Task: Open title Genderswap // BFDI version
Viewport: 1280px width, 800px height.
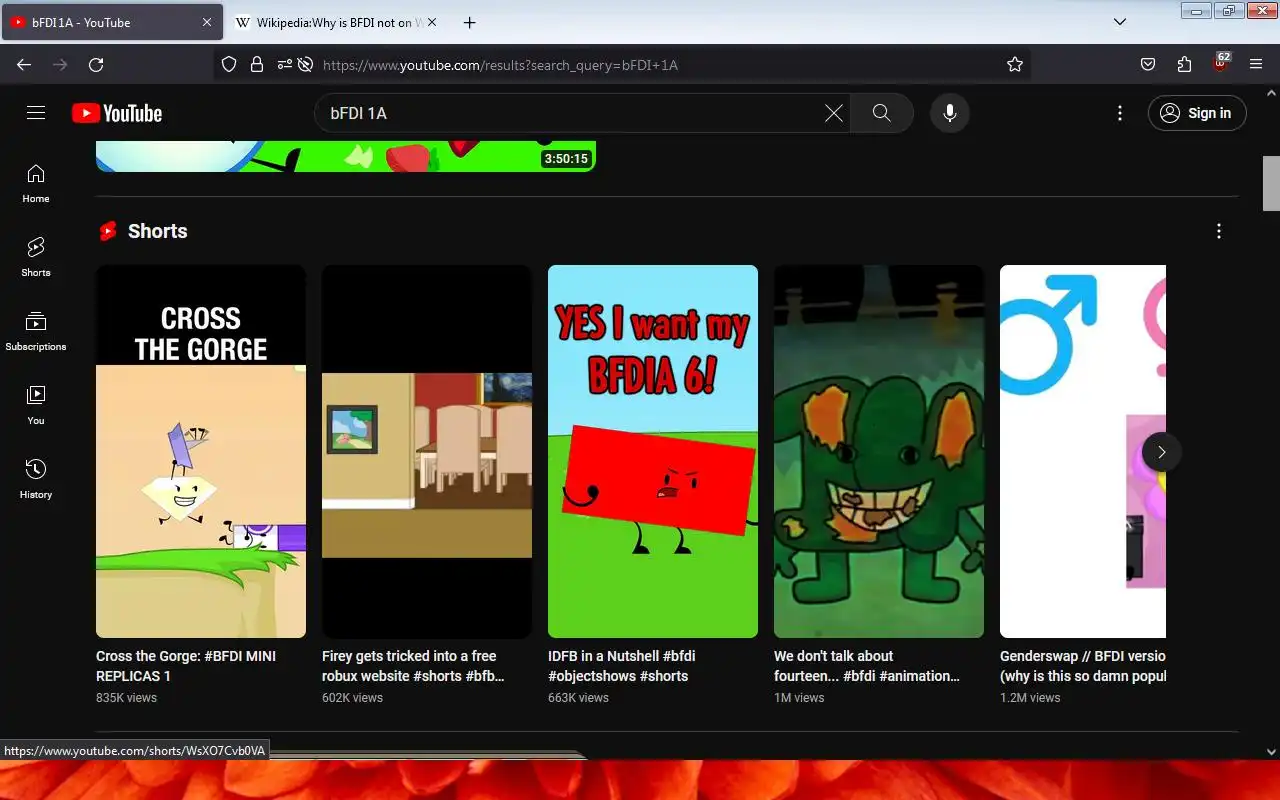Action: coord(1083,666)
